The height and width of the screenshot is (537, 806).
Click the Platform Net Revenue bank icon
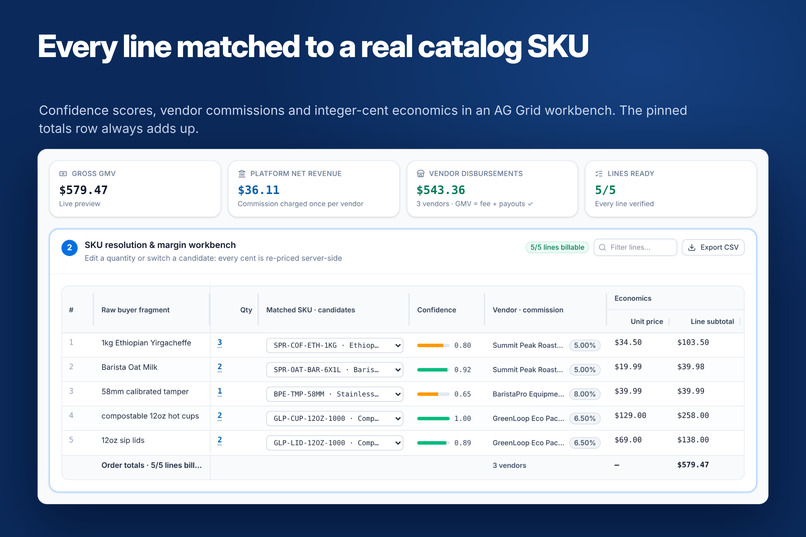tap(242, 174)
